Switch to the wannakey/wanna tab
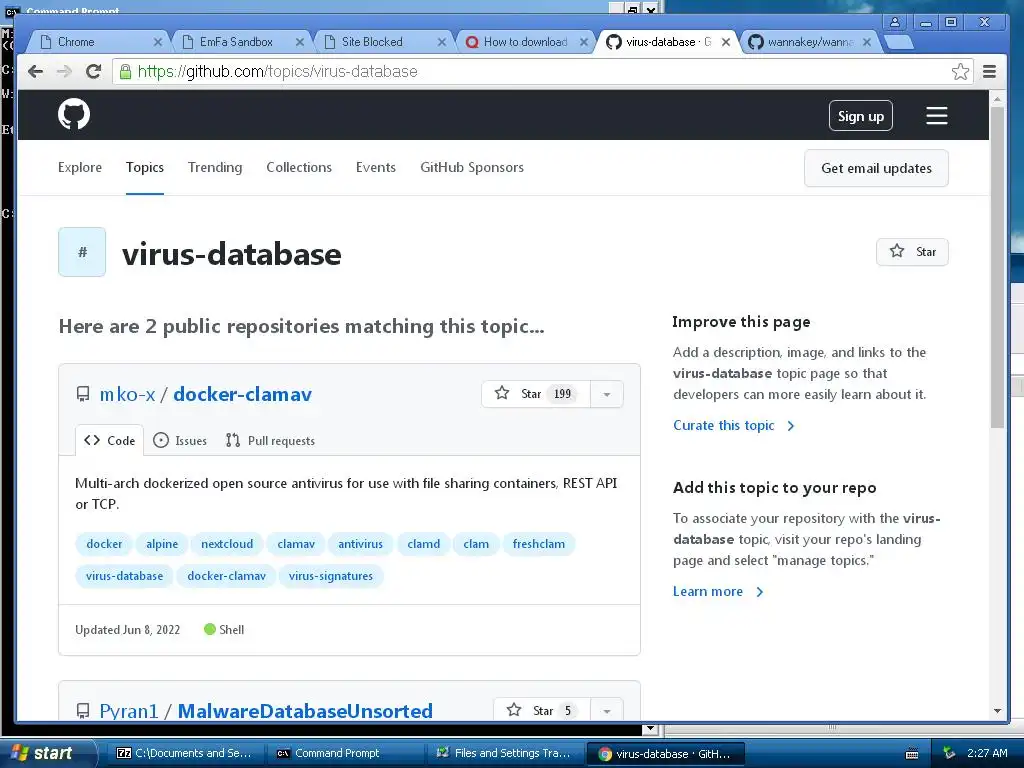The height and width of the screenshot is (768, 1024). coord(810,42)
